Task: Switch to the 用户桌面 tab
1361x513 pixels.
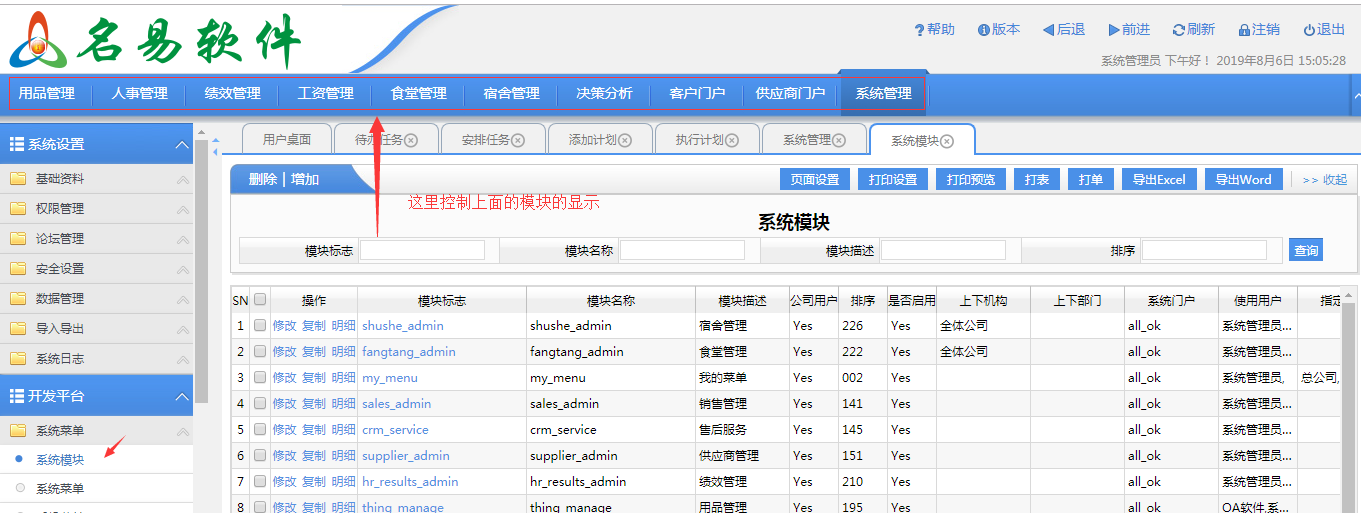Action: [x=286, y=140]
